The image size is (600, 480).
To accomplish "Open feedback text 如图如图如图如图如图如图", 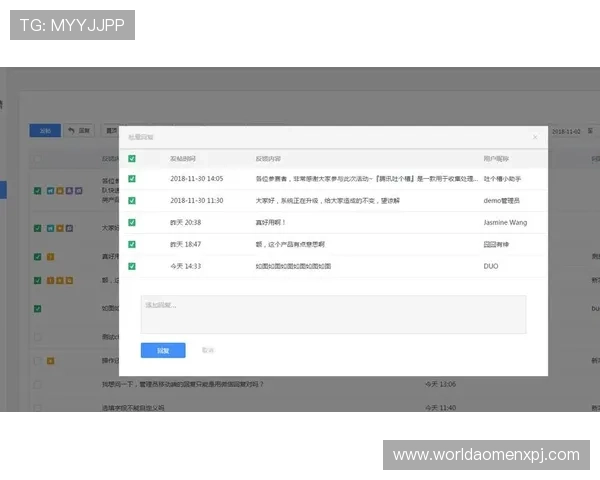I will 293,266.
